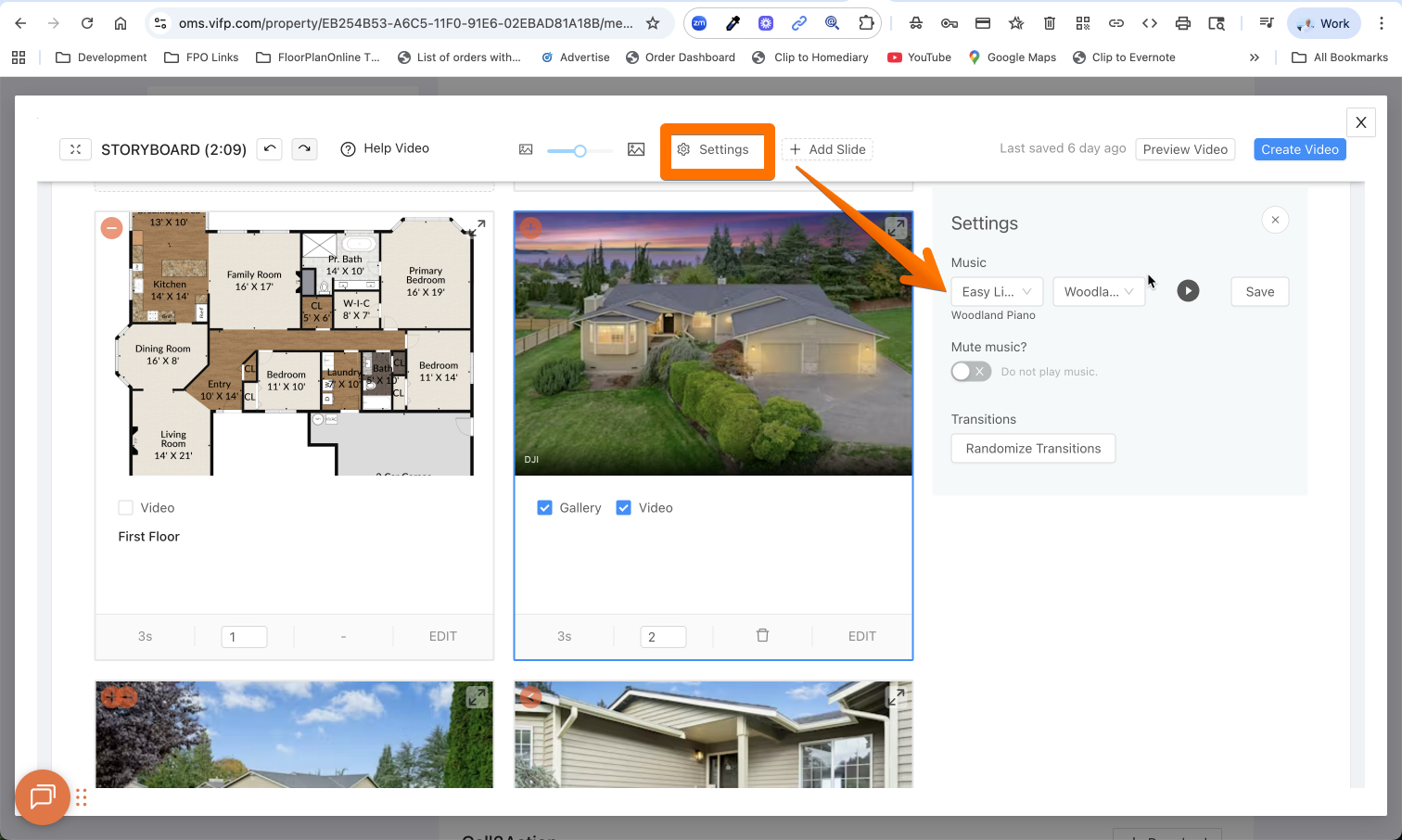Click the Create Video button
Viewport: 1402px width, 840px height.
pos(1299,149)
